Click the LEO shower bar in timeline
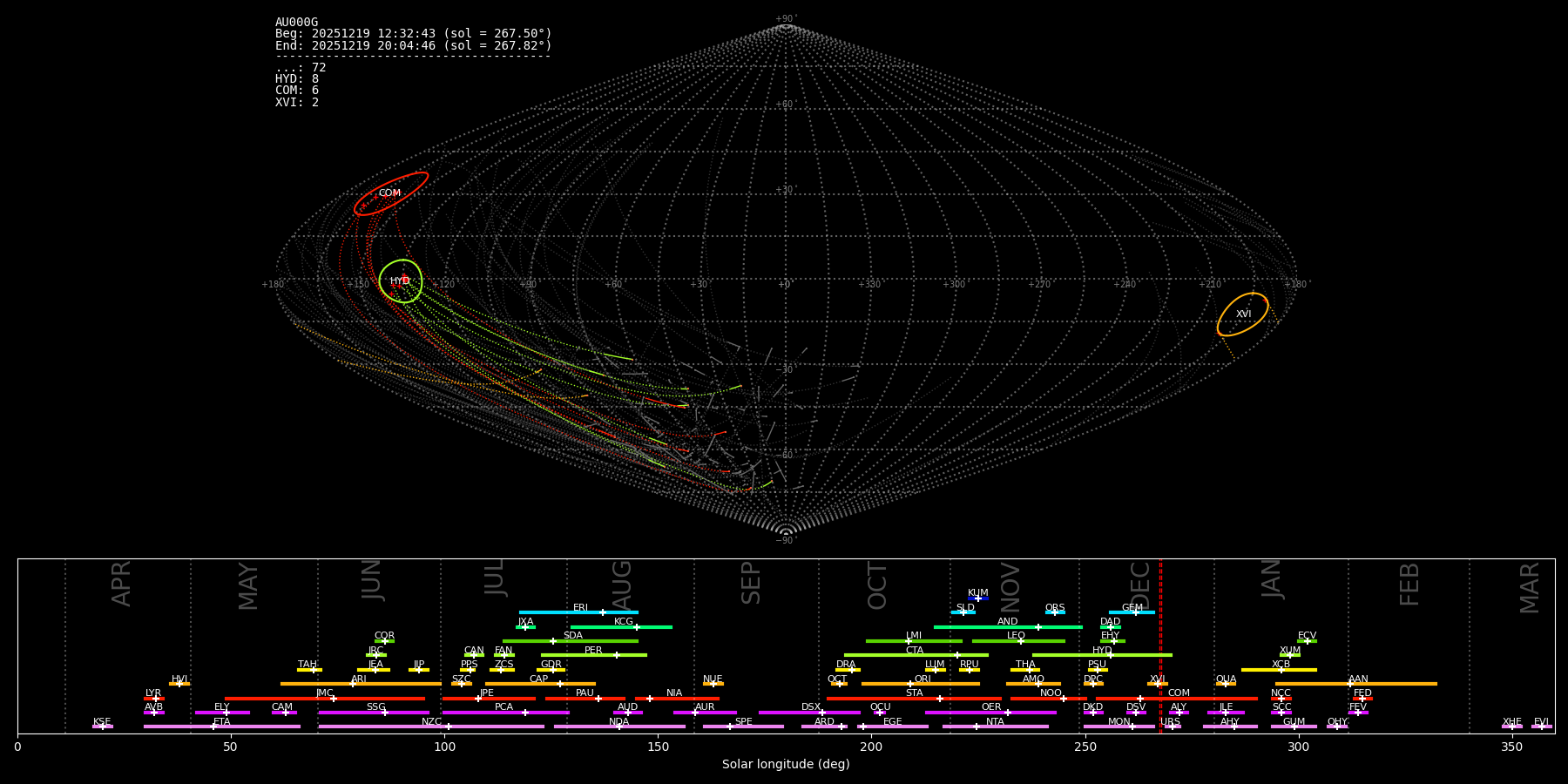The width and height of the screenshot is (1568, 784). pyautogui.click(x=1018, y=641)
